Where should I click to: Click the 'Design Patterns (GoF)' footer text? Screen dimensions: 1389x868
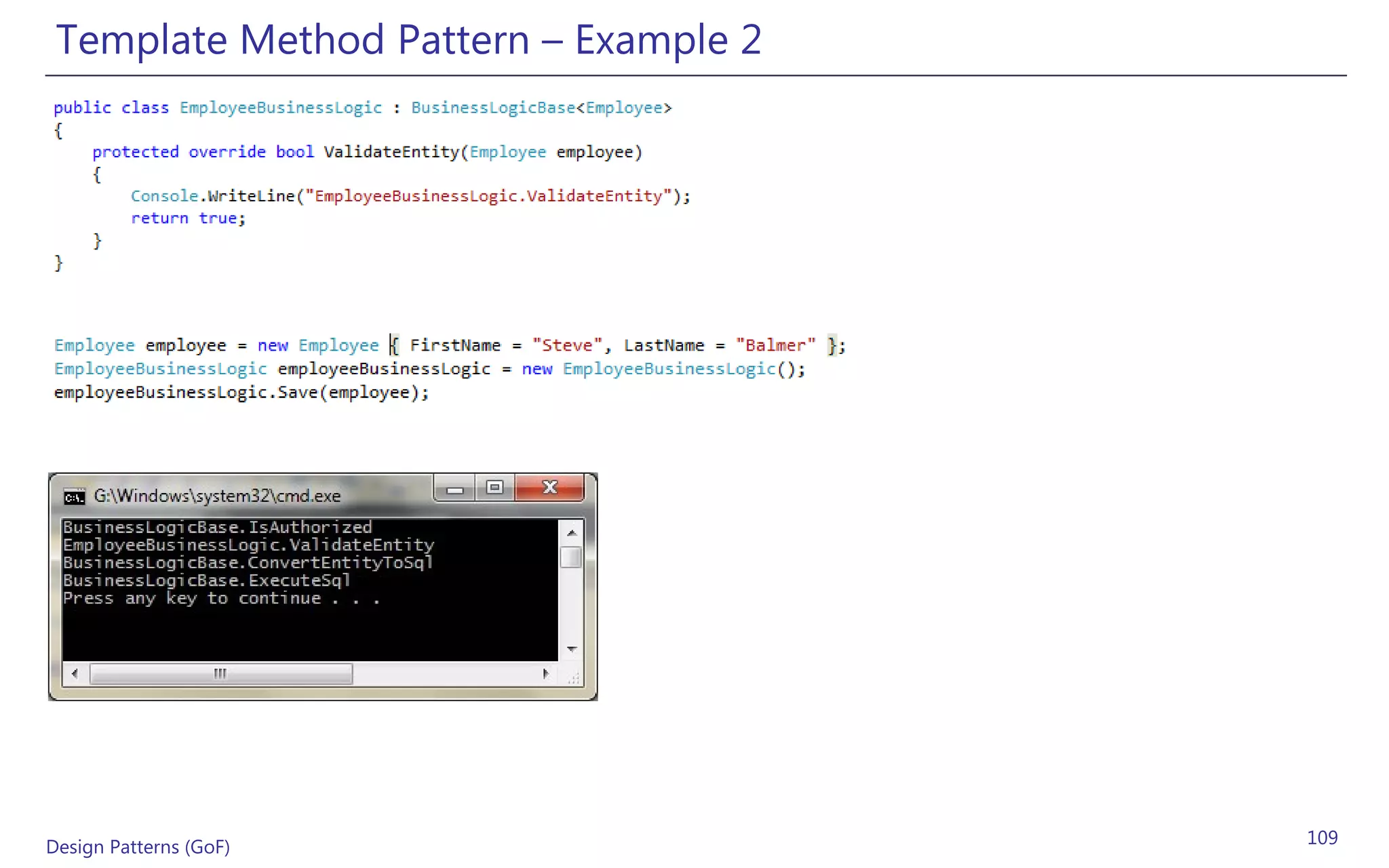pos(138,847)
